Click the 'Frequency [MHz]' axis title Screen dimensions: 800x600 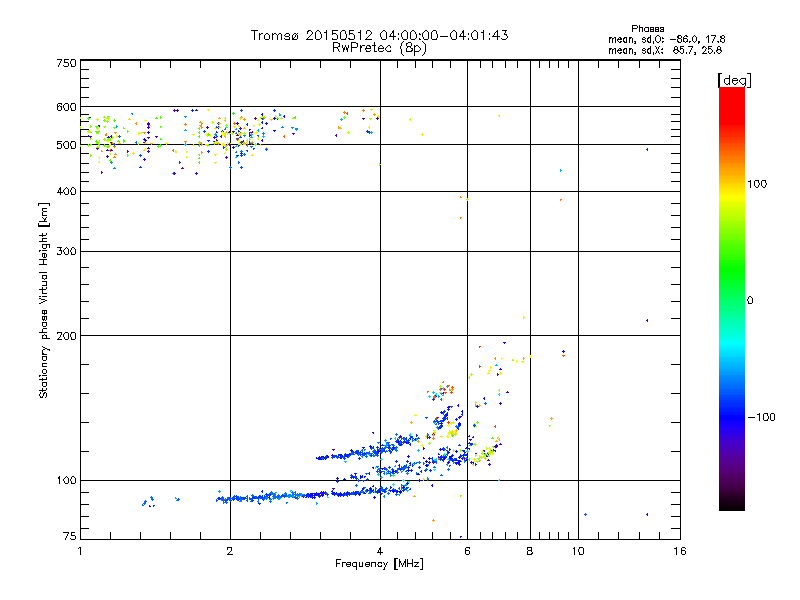point(379,564)
